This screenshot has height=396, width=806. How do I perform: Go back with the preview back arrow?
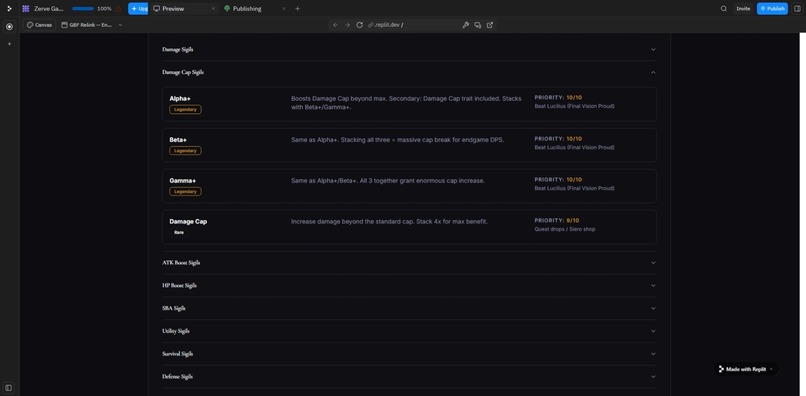[x=335, y=25]
